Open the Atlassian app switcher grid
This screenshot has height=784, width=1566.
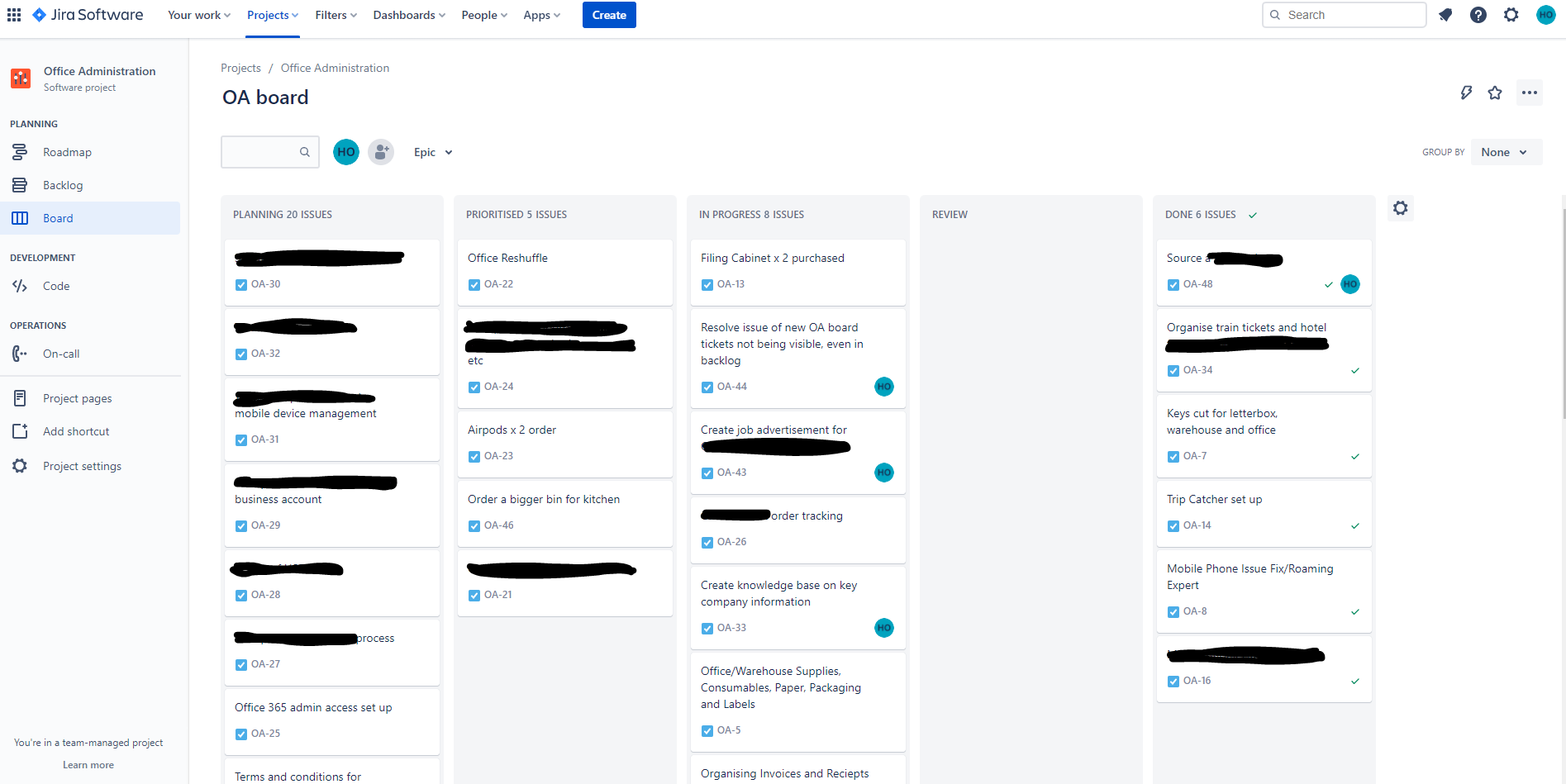[13, 14]
